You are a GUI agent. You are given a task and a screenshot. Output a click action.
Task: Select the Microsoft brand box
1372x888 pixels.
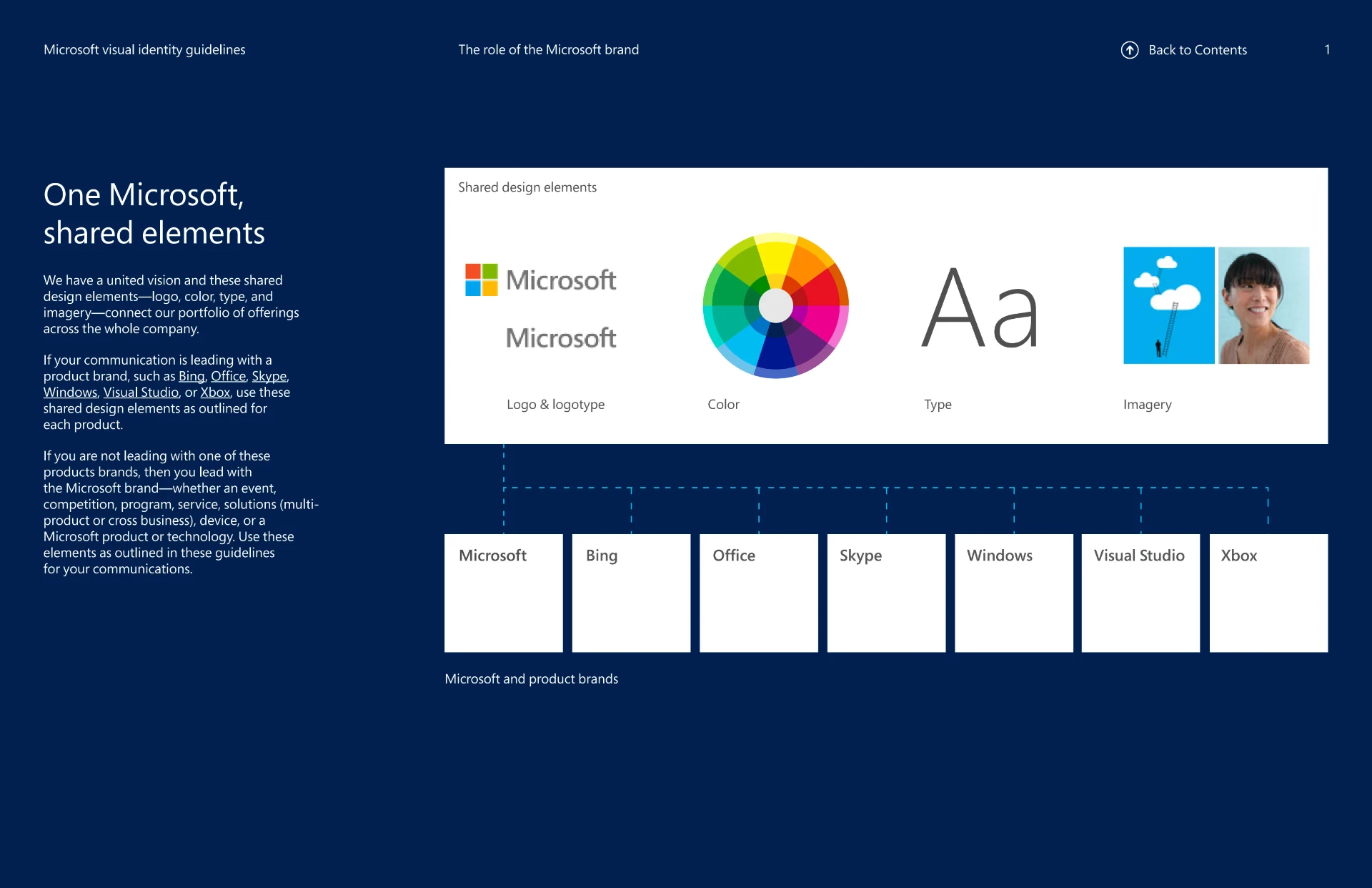[503, 593]
